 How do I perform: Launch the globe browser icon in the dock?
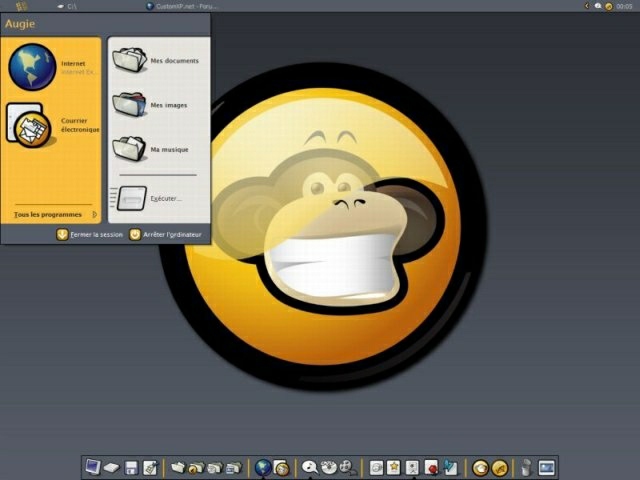[263, 468]
